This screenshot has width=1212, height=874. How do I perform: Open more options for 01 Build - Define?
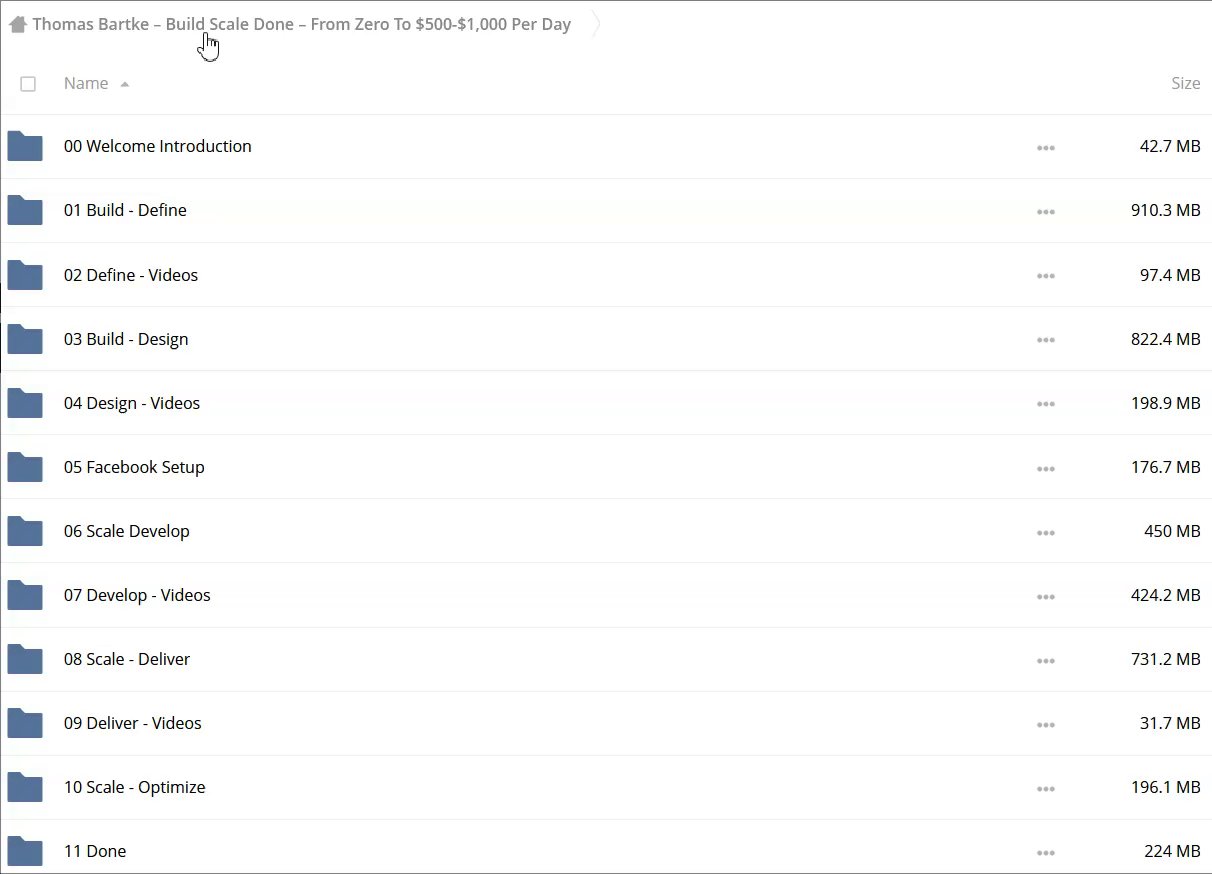pyautogui.click(x=1046, y=212)
